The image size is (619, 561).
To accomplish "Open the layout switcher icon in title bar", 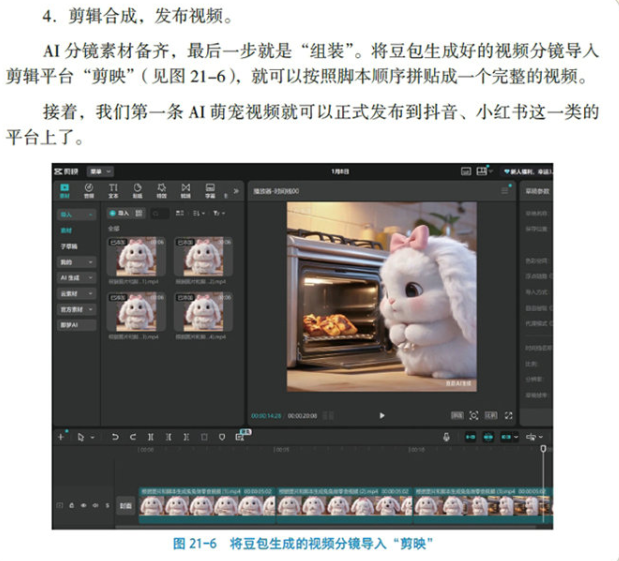I will (x=482, y=171).
